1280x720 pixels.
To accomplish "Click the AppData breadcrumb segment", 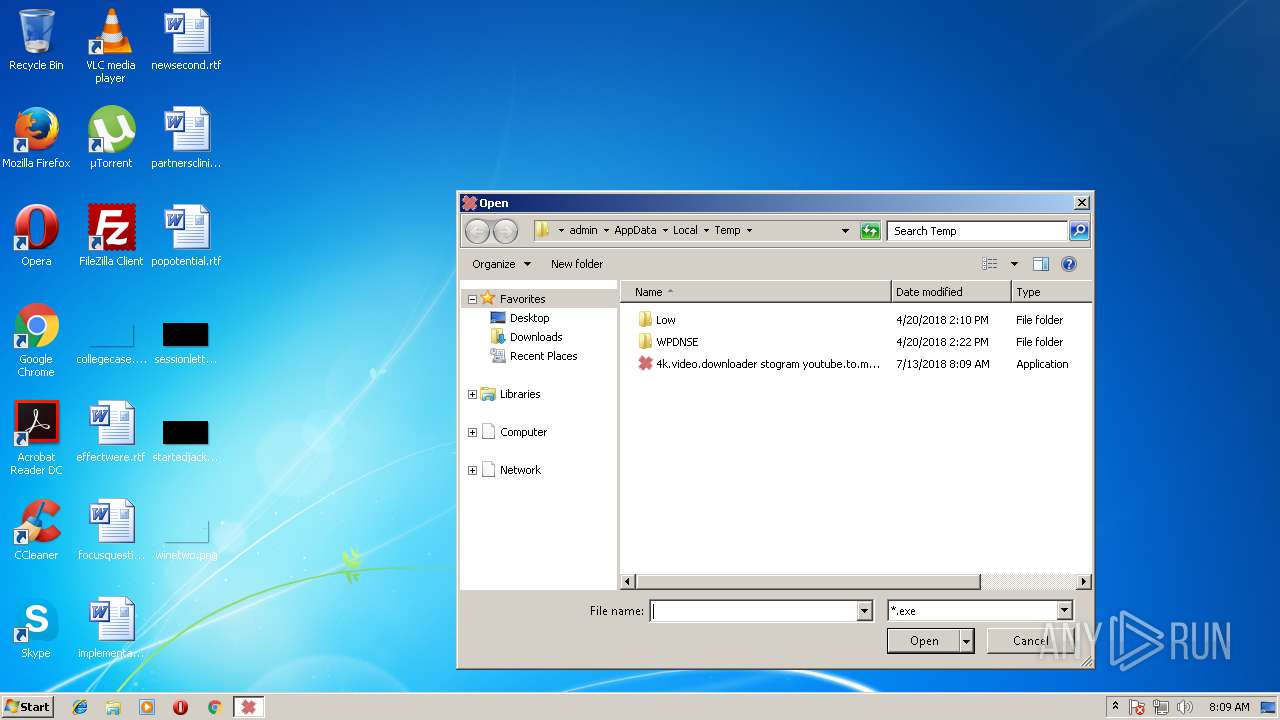I will (635, 230).
